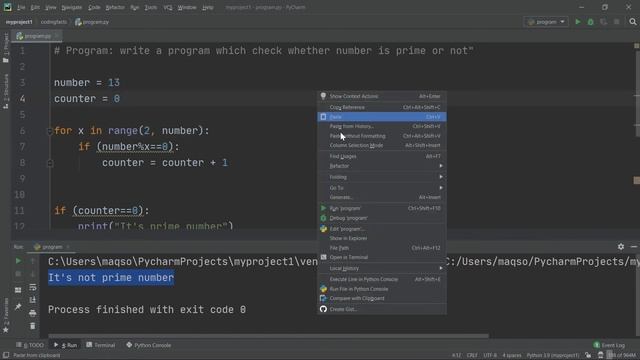Expand the Folding submenu
Image resolution: width=640 pixels, height=360 pixels.
point(382,177)
